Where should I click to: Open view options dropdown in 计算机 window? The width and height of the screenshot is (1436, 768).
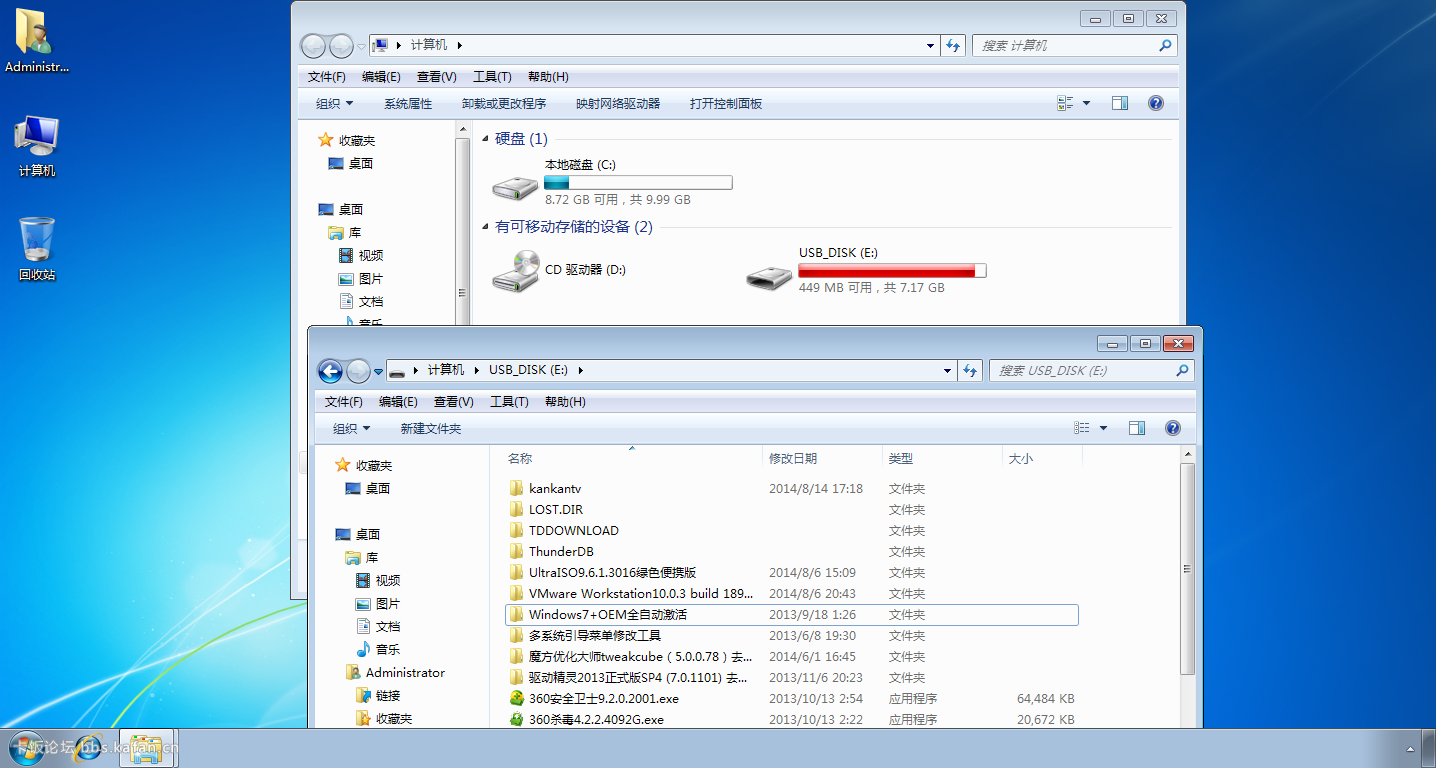click(x=1087, y=103)
